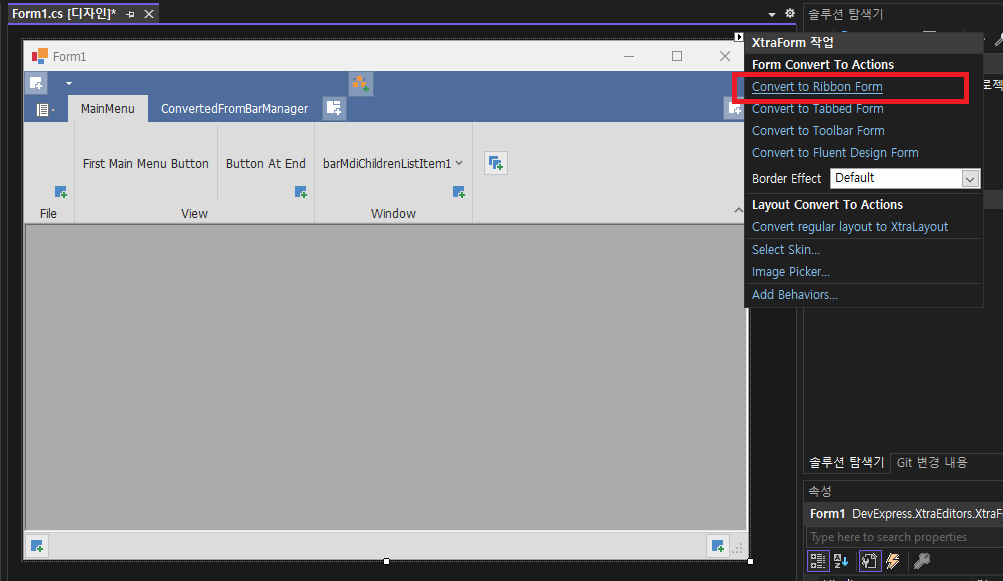Add item to the File group
Viewport: 1003px width, 581px height.
pos(61,191)
